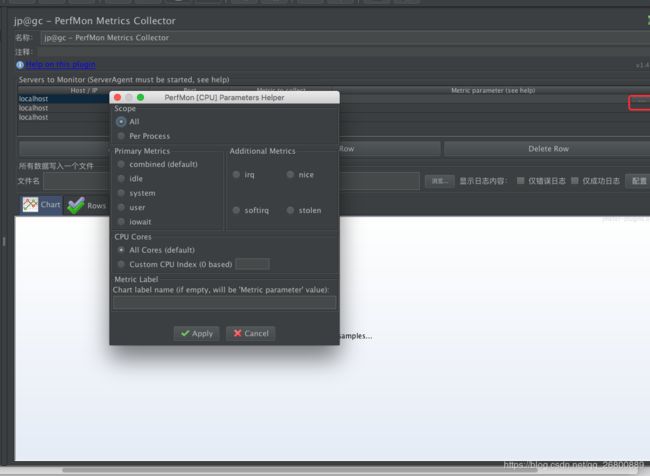Select the stolen additional metric

[x=290, y=210]
